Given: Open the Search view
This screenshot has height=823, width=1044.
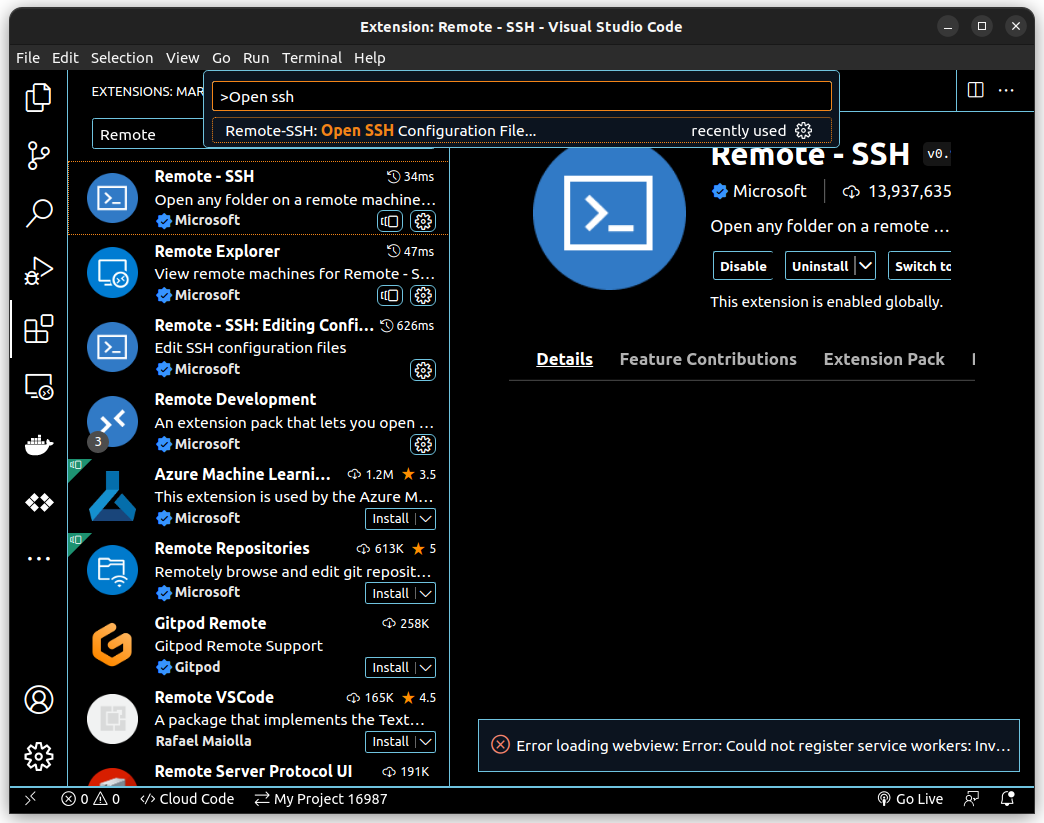Looking at the screenshot, I should [38, 213].
